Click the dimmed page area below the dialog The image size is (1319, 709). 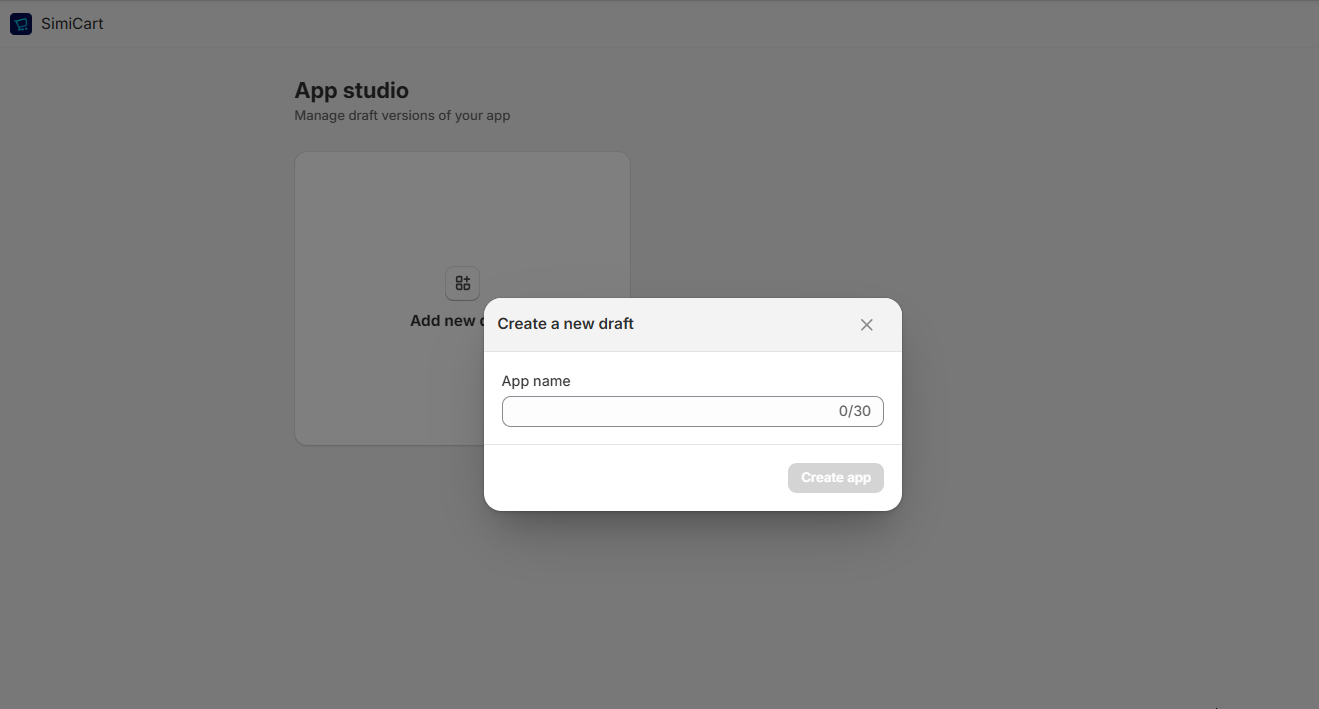click(x=692, y=610)
